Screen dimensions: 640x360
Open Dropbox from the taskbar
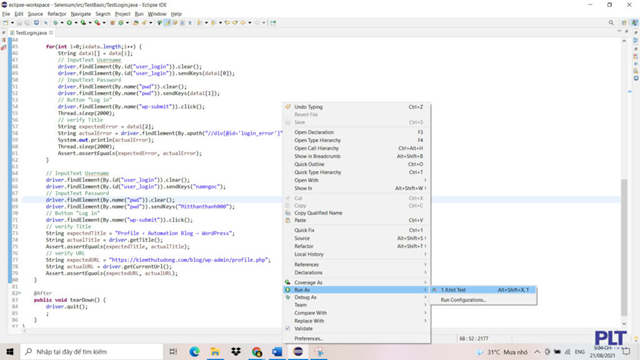(x=236, y=351)
